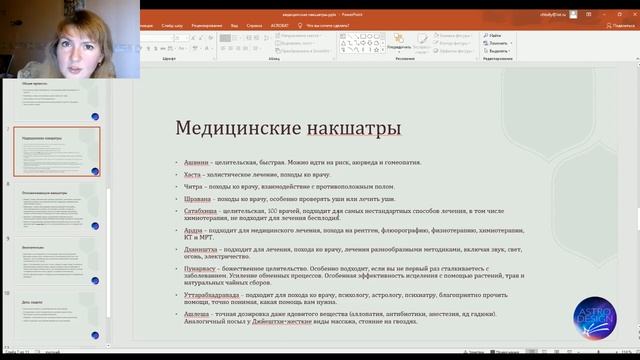Open the Шрифт group dialog launcher
This screenshot has height=360, width=640.
coord(214,59)
